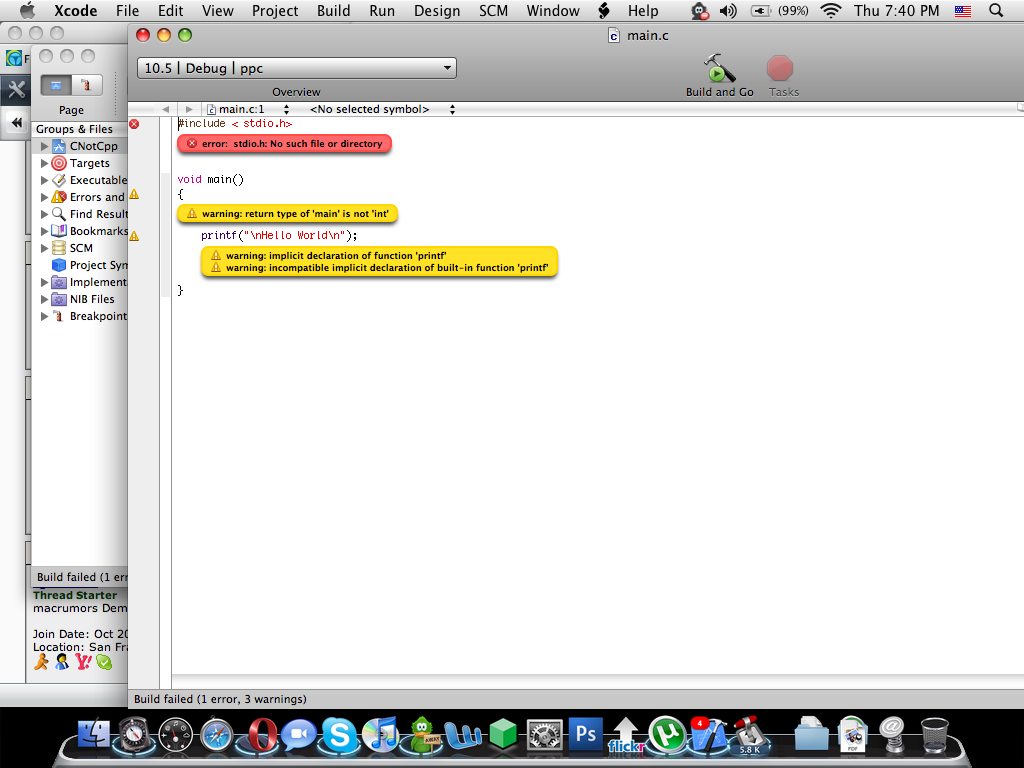Click the error icon in the gutter beside #include
The height and width of the screenshot is (768, 1024).
tap(134, 124)
